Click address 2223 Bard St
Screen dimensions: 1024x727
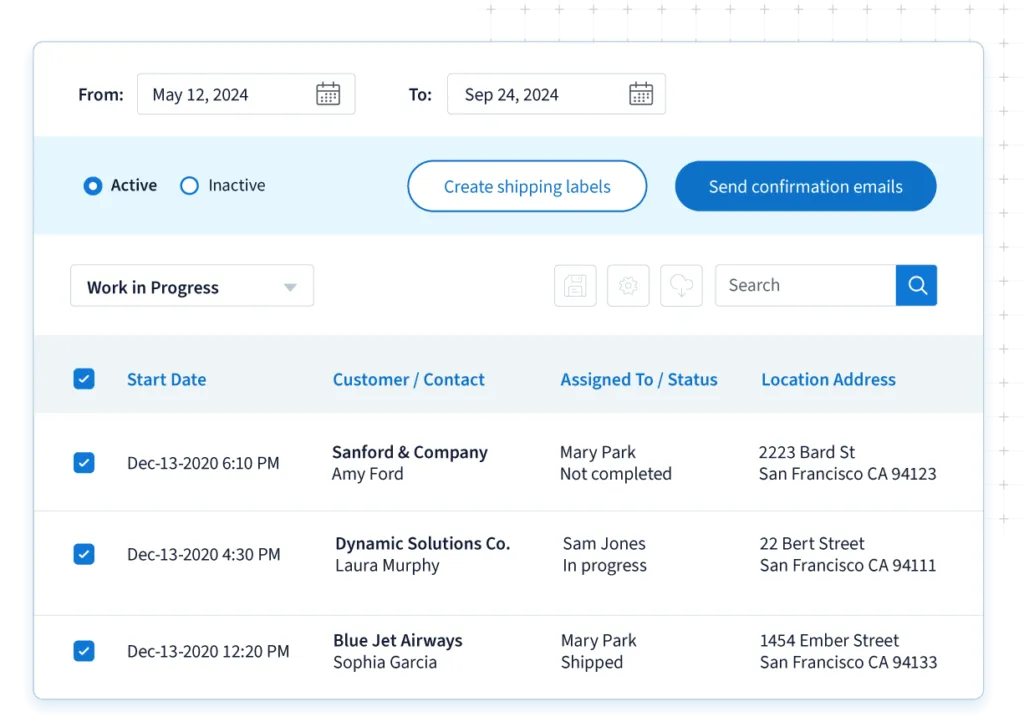[x=807, y=452]
